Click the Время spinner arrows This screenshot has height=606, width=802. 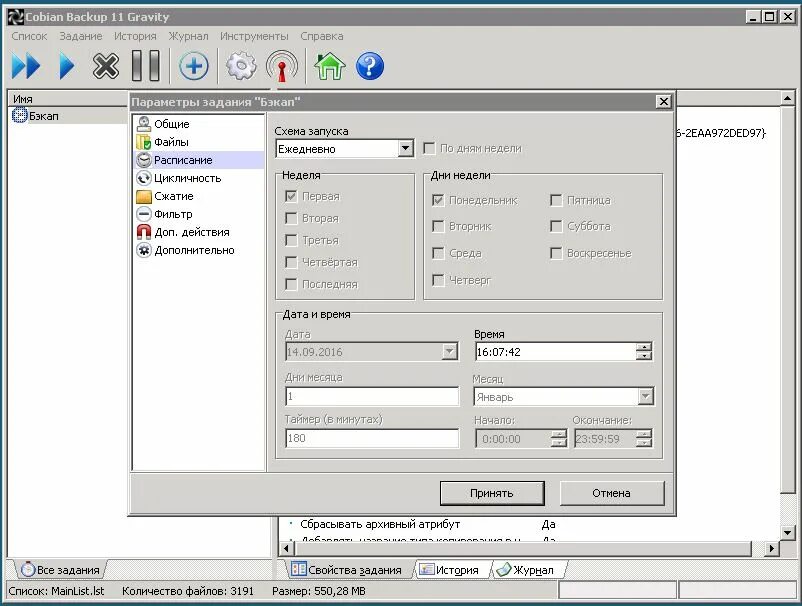[644, 352]
